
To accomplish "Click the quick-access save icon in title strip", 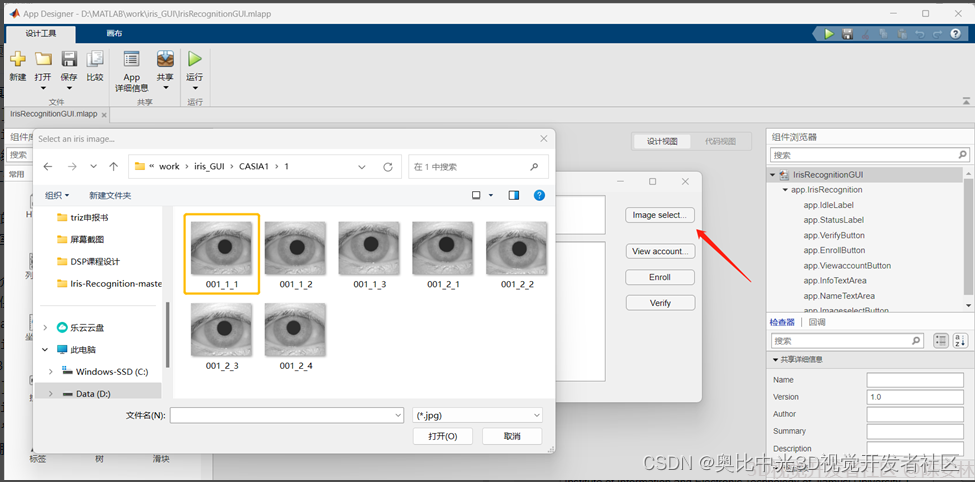I will 847,34.
